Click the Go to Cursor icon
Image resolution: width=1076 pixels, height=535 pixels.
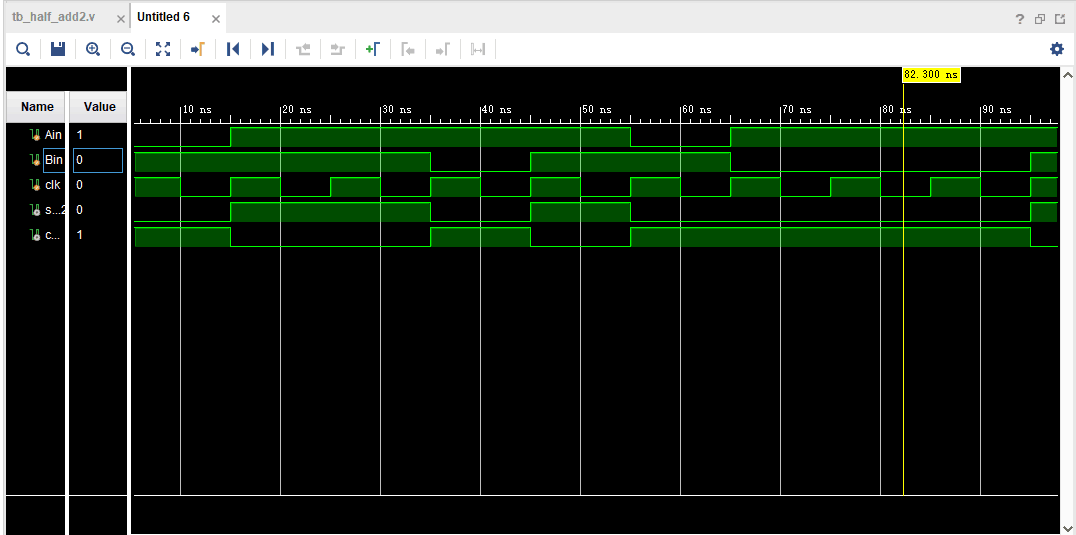[x=198, y=49]
